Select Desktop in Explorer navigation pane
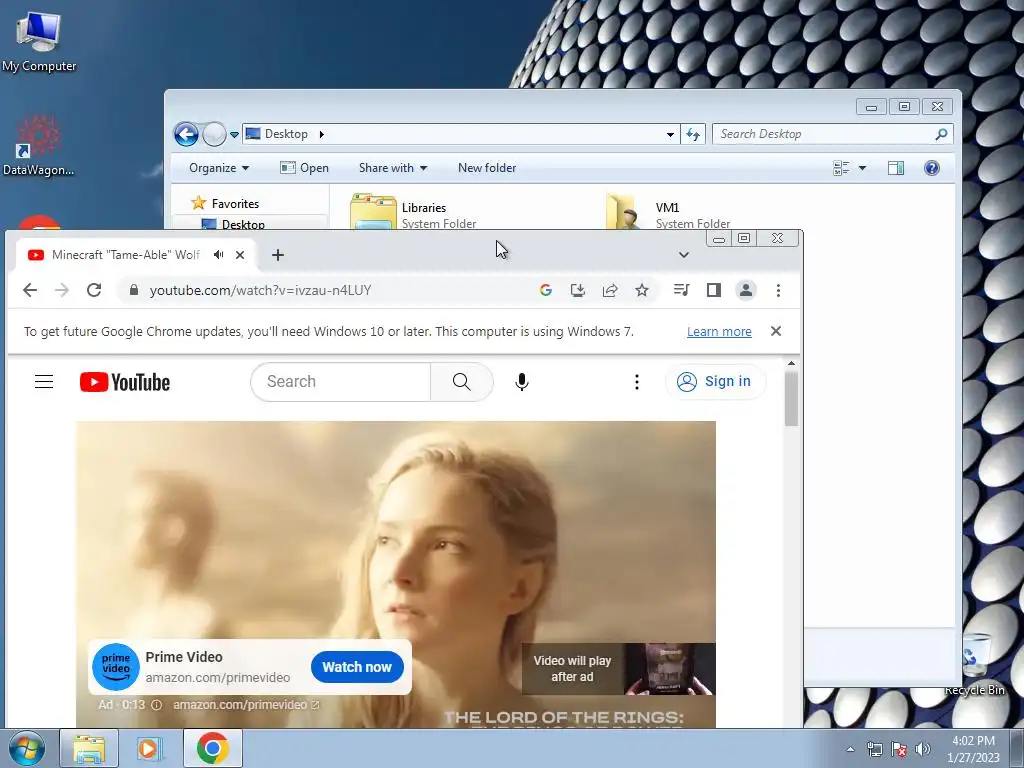This screenshot has height=768, width=1024. point(233,224)
